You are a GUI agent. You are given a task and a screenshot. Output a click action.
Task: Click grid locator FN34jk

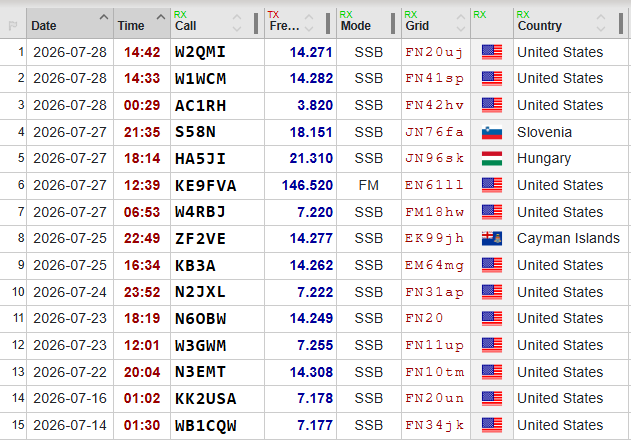point(434,425)
